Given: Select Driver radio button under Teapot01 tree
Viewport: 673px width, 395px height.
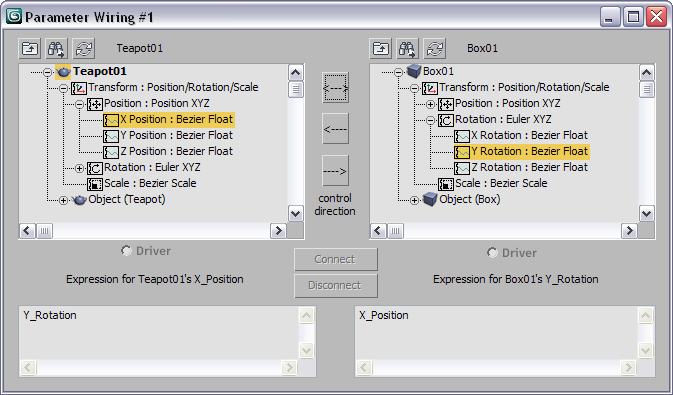Looking at the screenshot, I should point(126,250).
